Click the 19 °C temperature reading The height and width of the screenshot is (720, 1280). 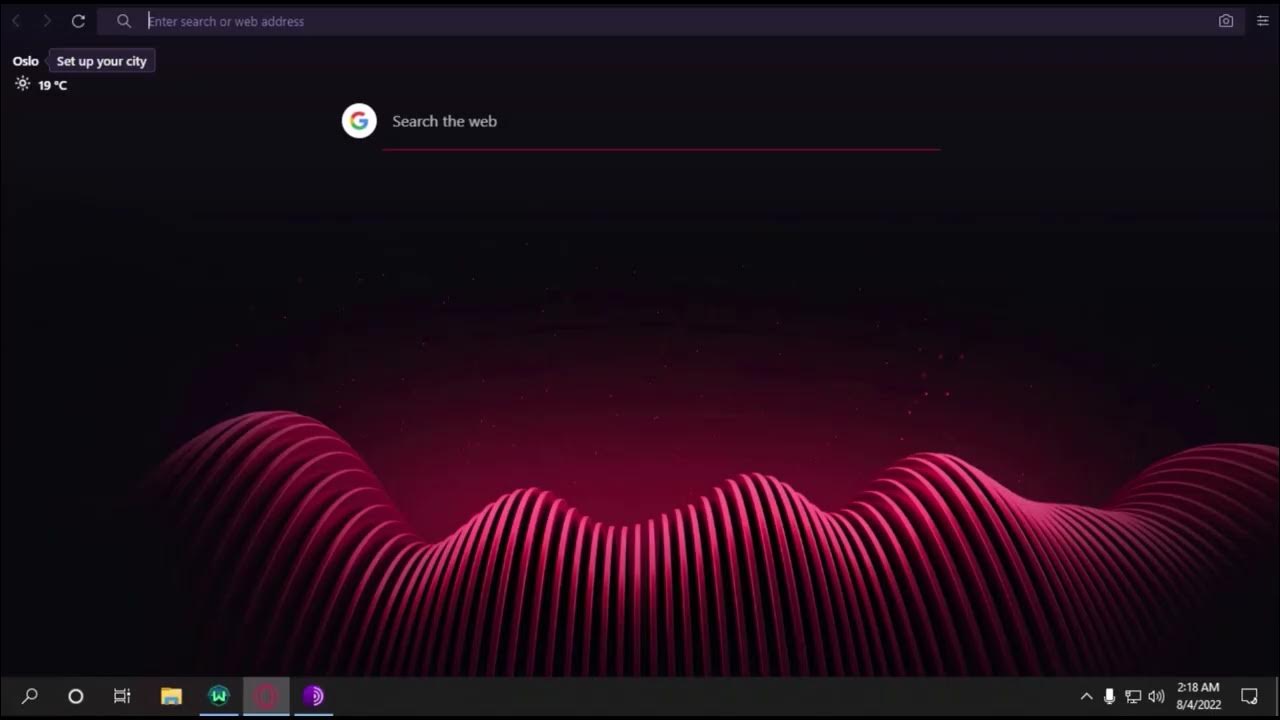53,86
